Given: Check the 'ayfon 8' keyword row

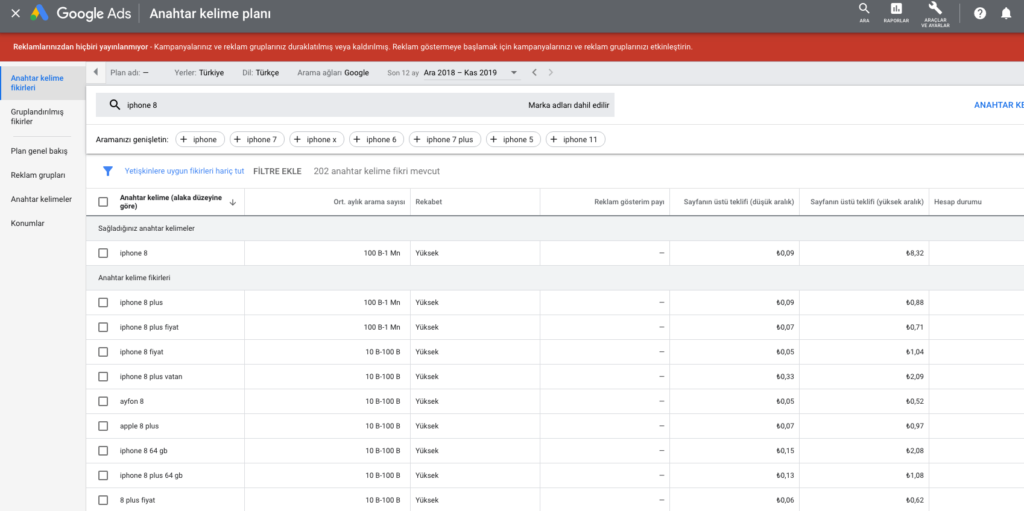Looking at the screenshot, I should coord(103,401).
